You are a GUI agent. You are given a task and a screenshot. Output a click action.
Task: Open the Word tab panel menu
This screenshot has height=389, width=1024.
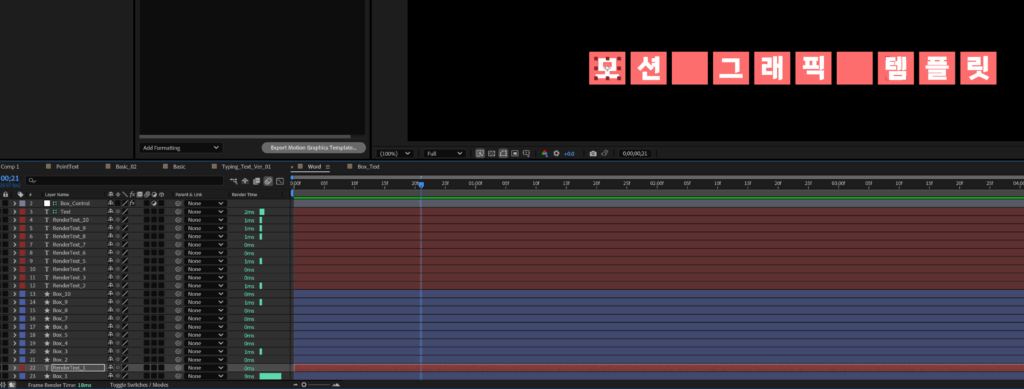(328, 167)
